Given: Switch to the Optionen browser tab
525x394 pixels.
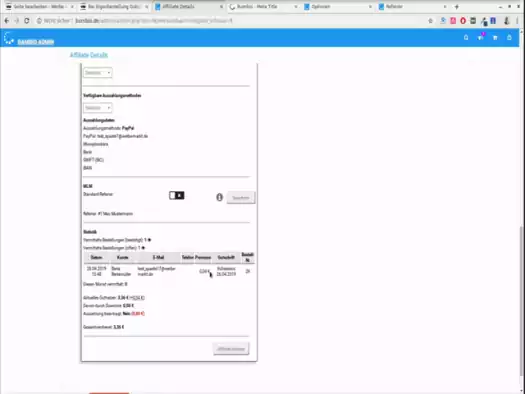Looking at the screenshot, I should (338, 7).
